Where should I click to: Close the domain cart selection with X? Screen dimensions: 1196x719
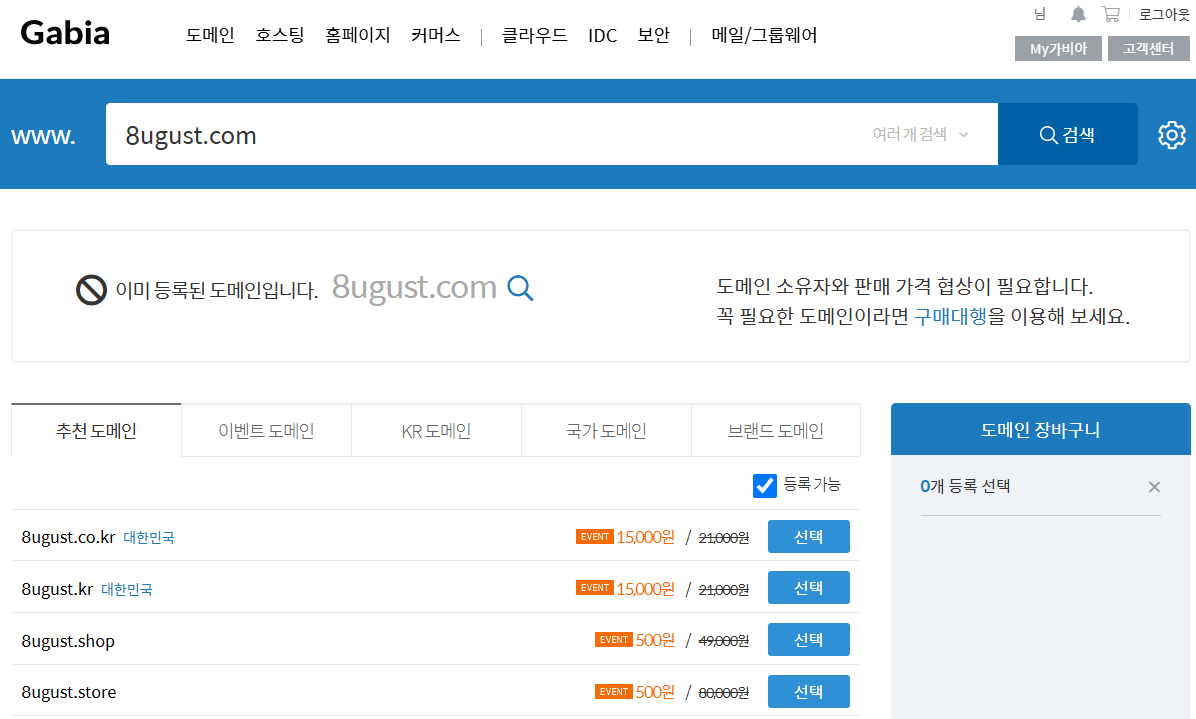[1154, 487]
